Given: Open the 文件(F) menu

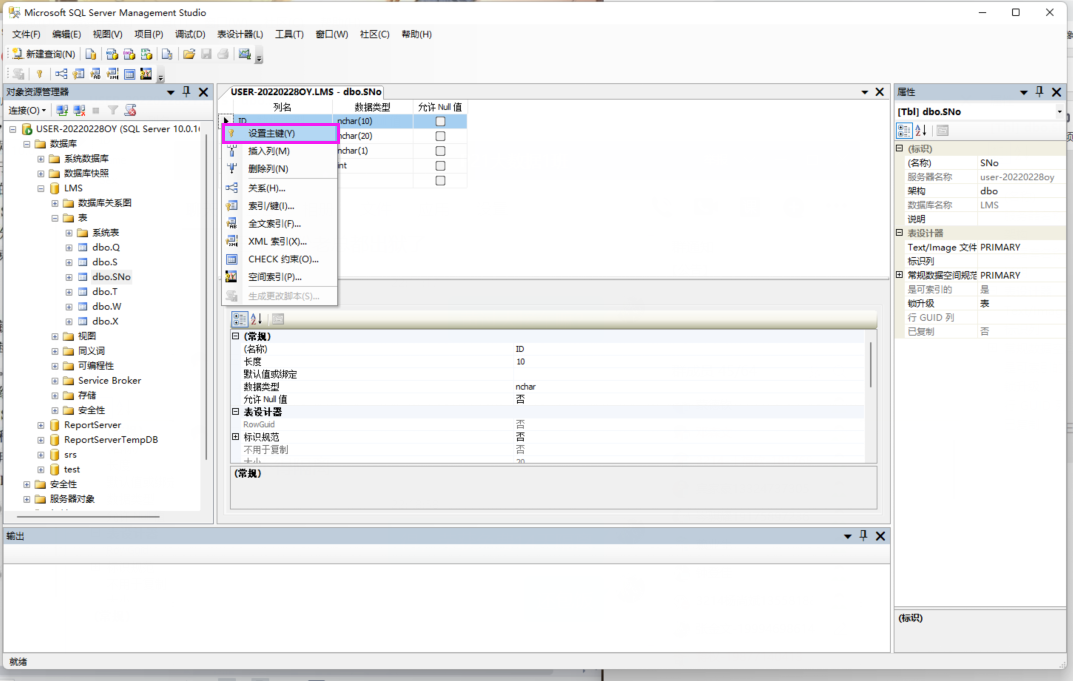Looking at the screenshot, I should [26, 34].
